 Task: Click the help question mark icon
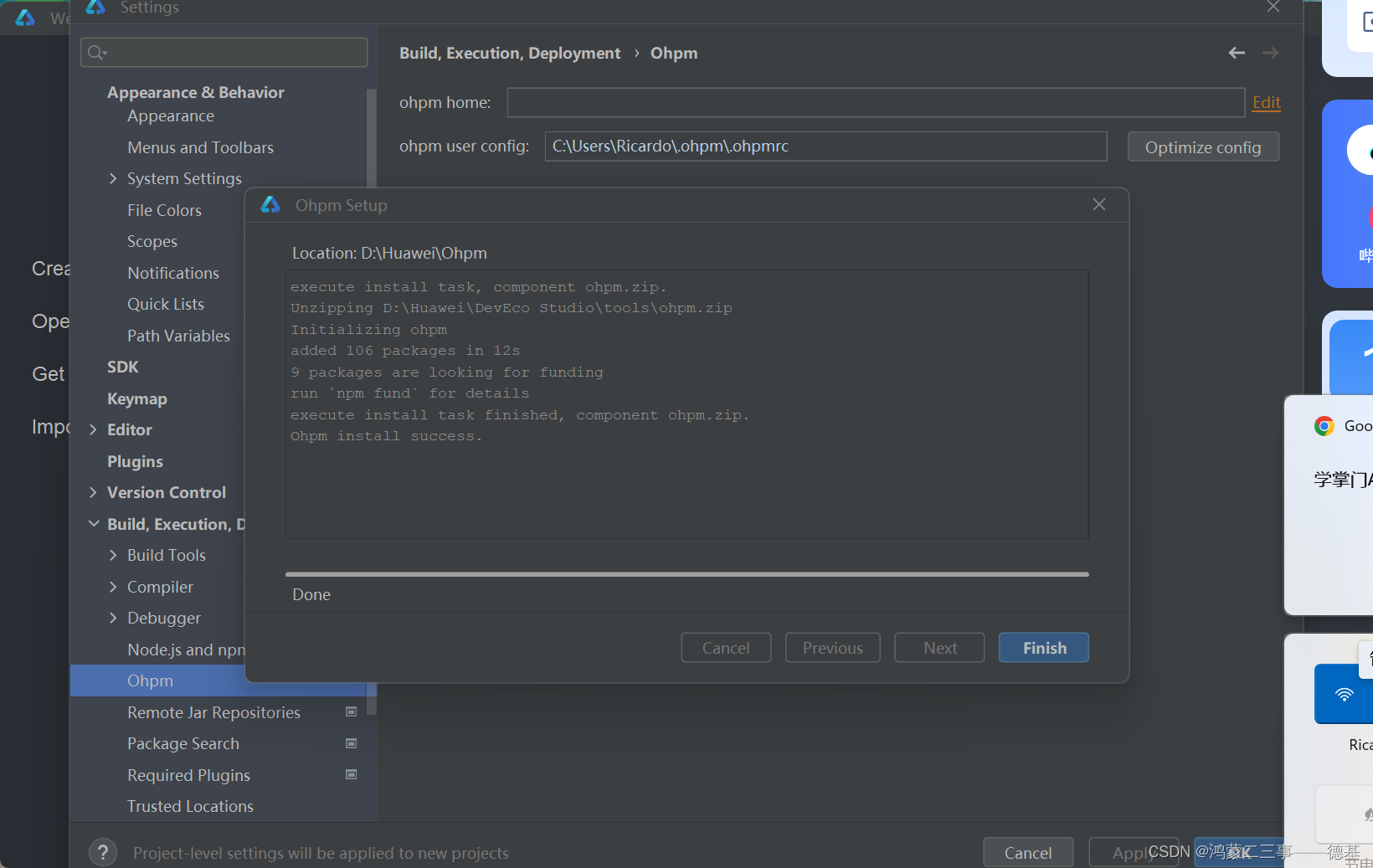[x=102, y=853]
